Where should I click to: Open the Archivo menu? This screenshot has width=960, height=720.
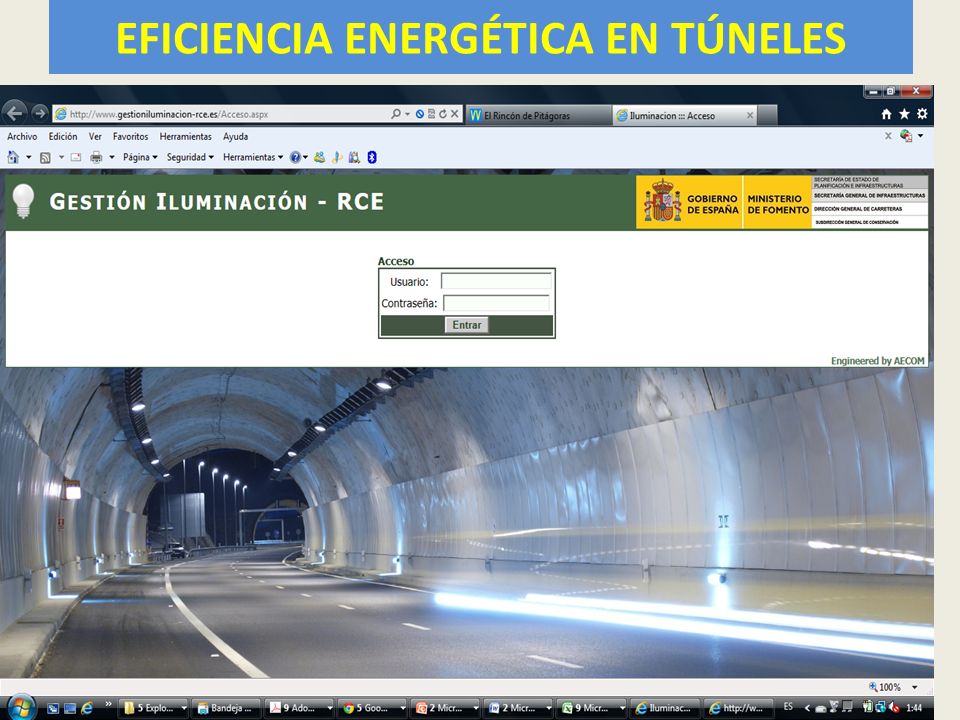(22, 137)
